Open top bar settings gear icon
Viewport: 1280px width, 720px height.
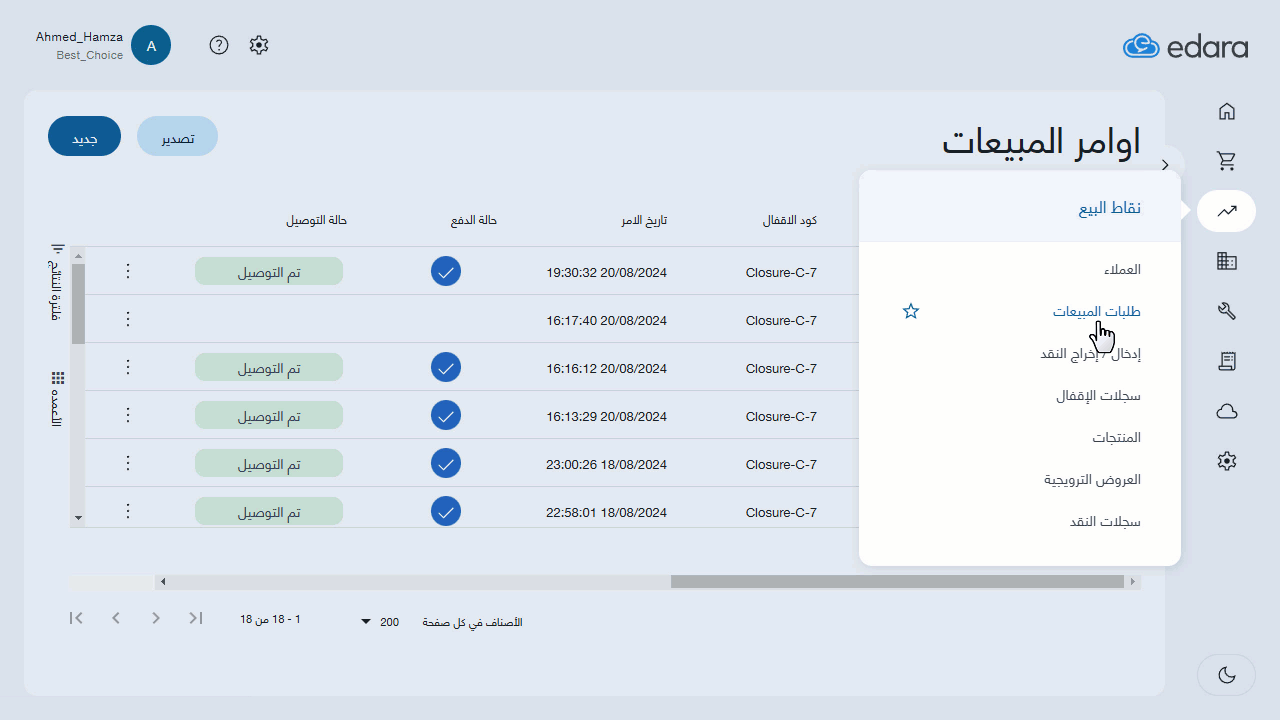point(259,45)
